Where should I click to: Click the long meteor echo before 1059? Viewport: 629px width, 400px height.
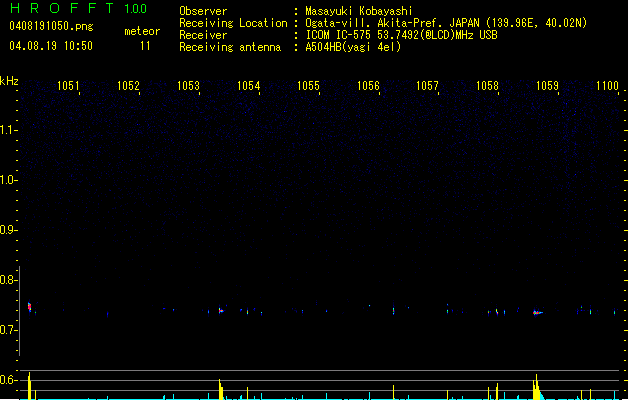[x=538, y=313]
